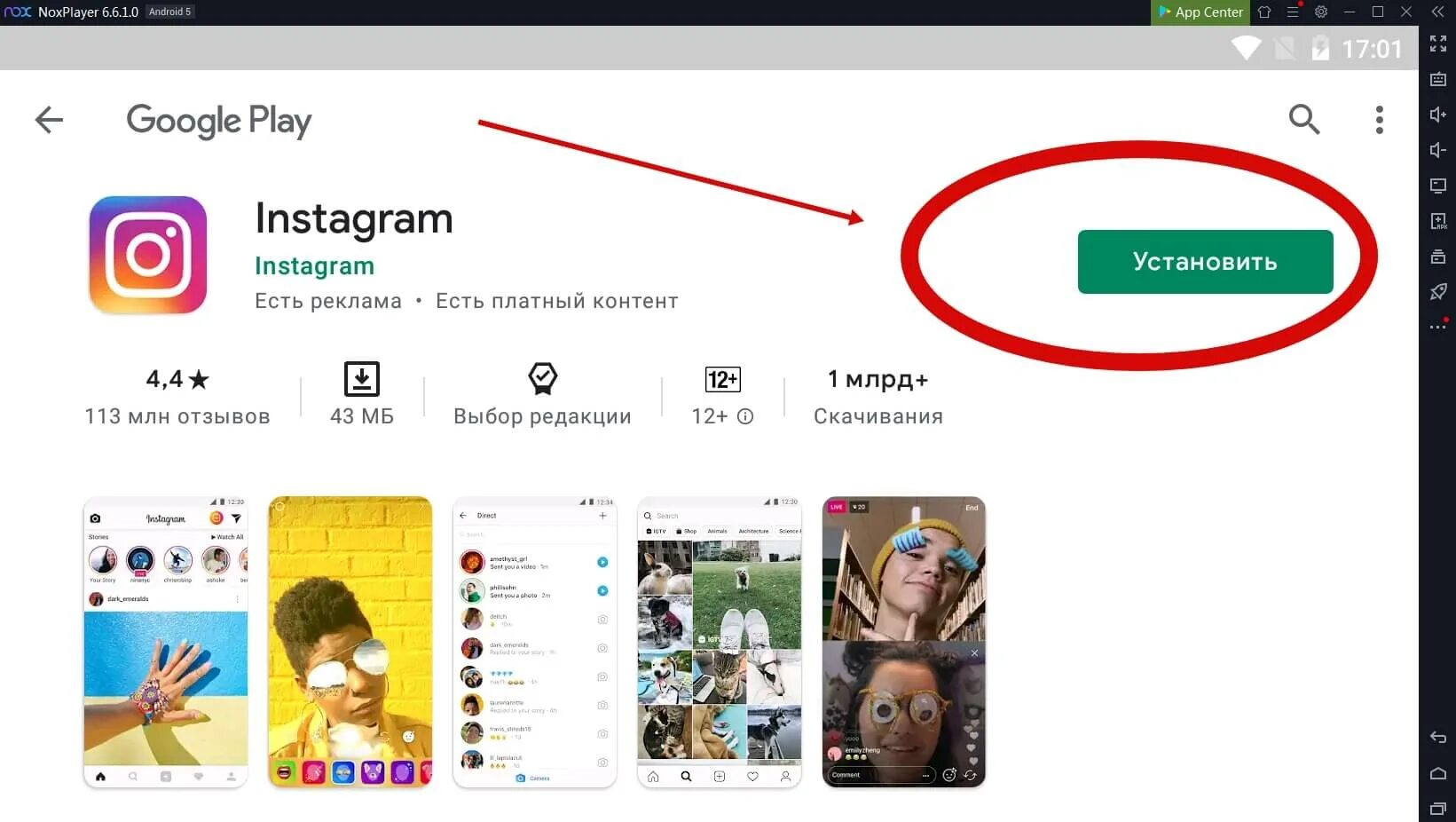Click the Android home button in sidebar

(1438, 773)
